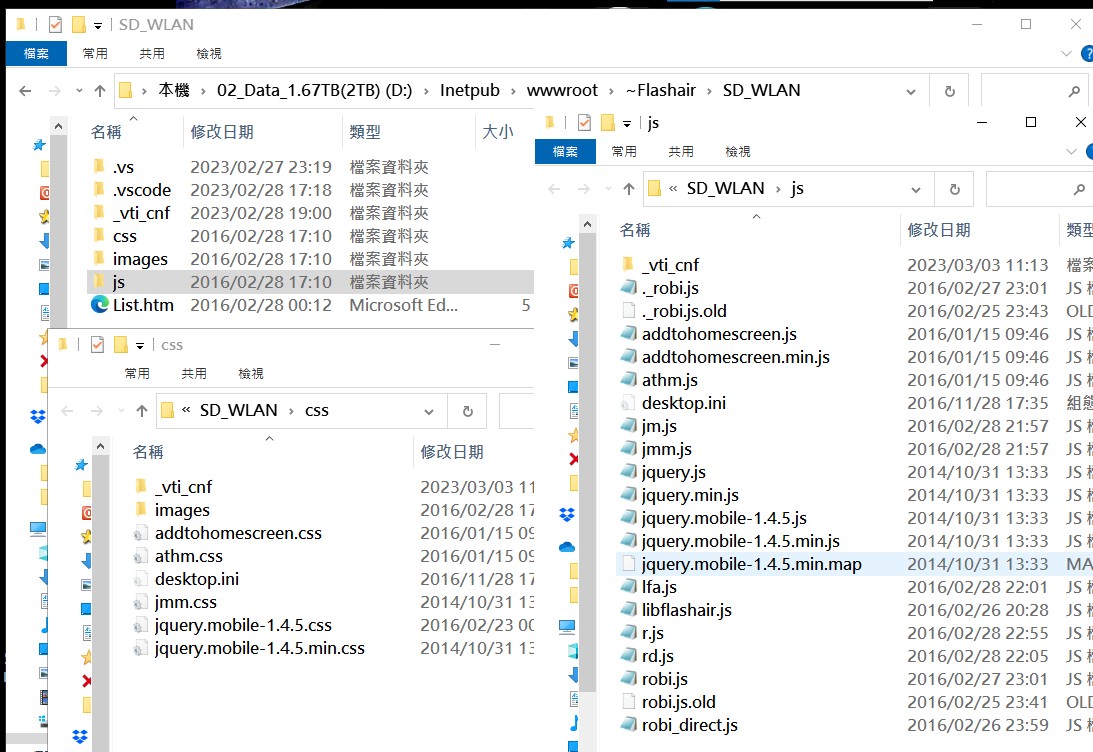Open the 檔案 menu in SD_WLAN window

tap(36, 54)
